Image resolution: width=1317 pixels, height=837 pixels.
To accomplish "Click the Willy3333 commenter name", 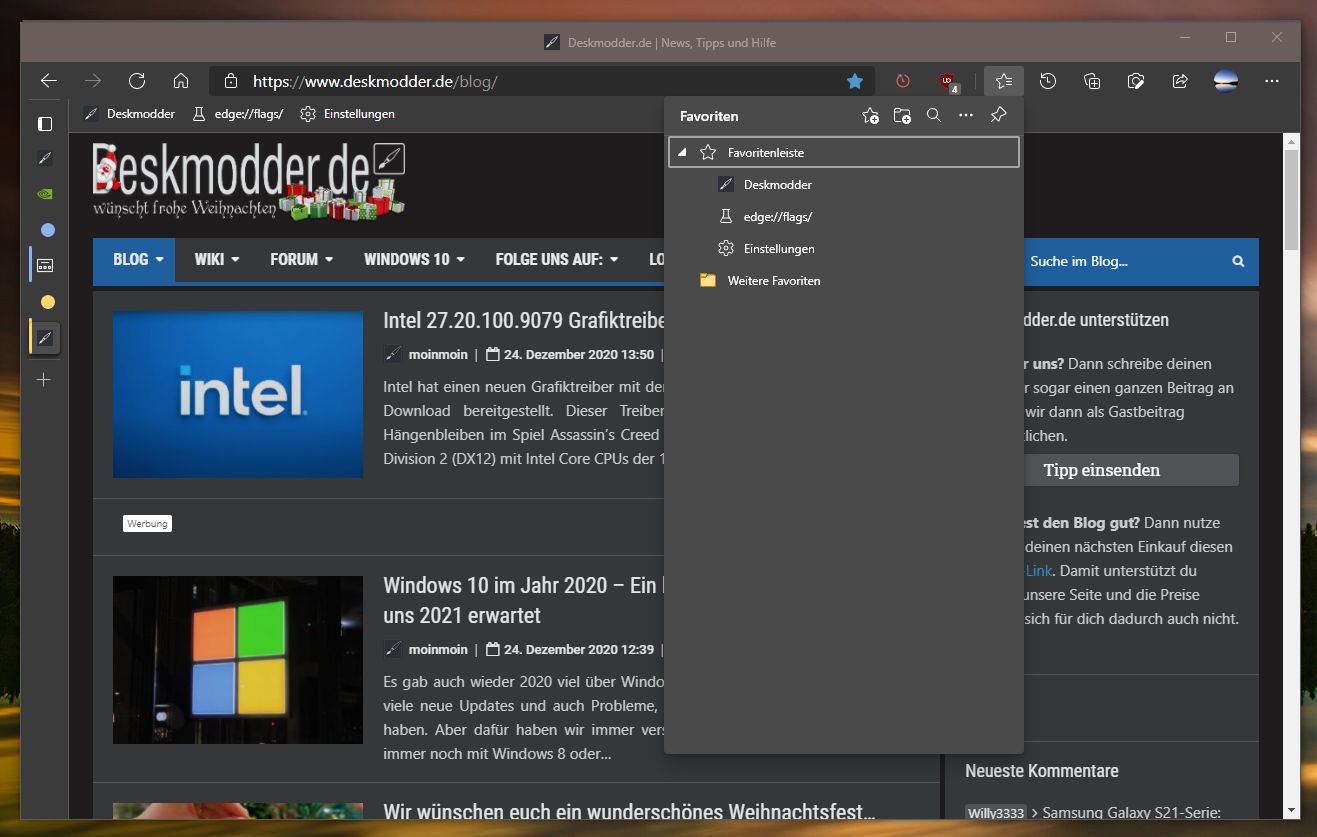I will pyautogui.click(x=996, y=813).
